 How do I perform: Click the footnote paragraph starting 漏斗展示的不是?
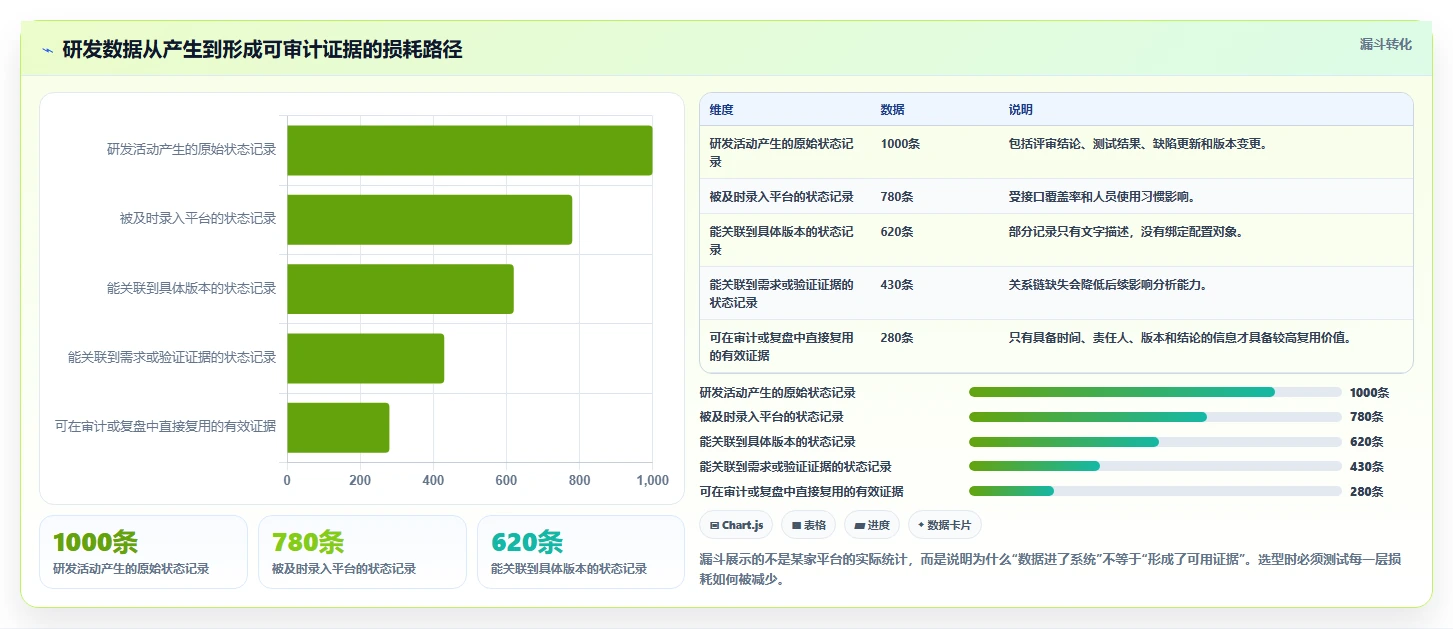pos(1050,569)
